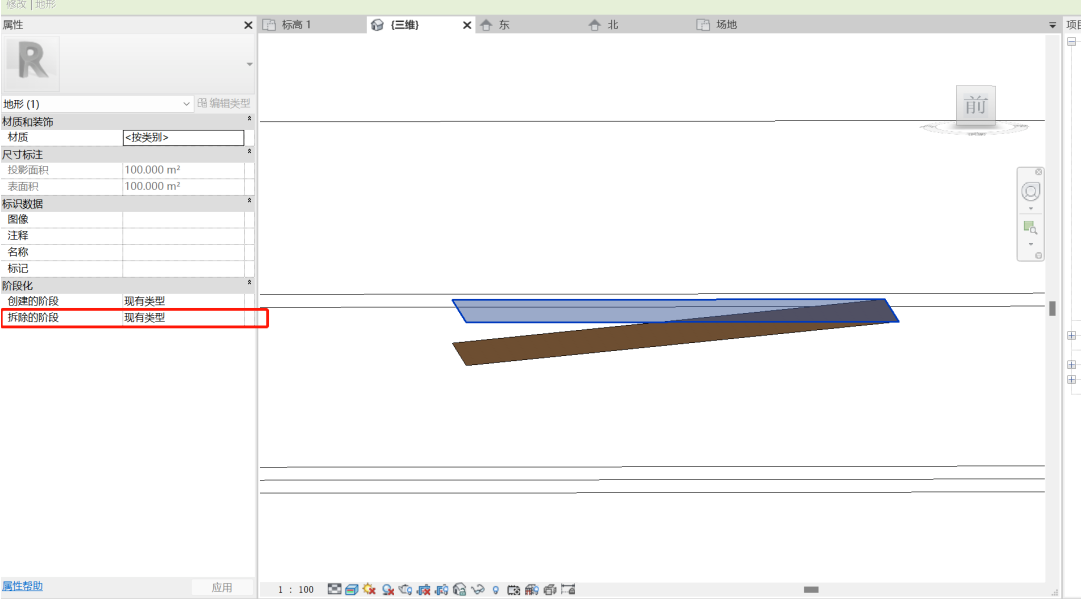Expand the zoom tool dropdown arrow
The image size is (1087, 600).
(1031, 244)
